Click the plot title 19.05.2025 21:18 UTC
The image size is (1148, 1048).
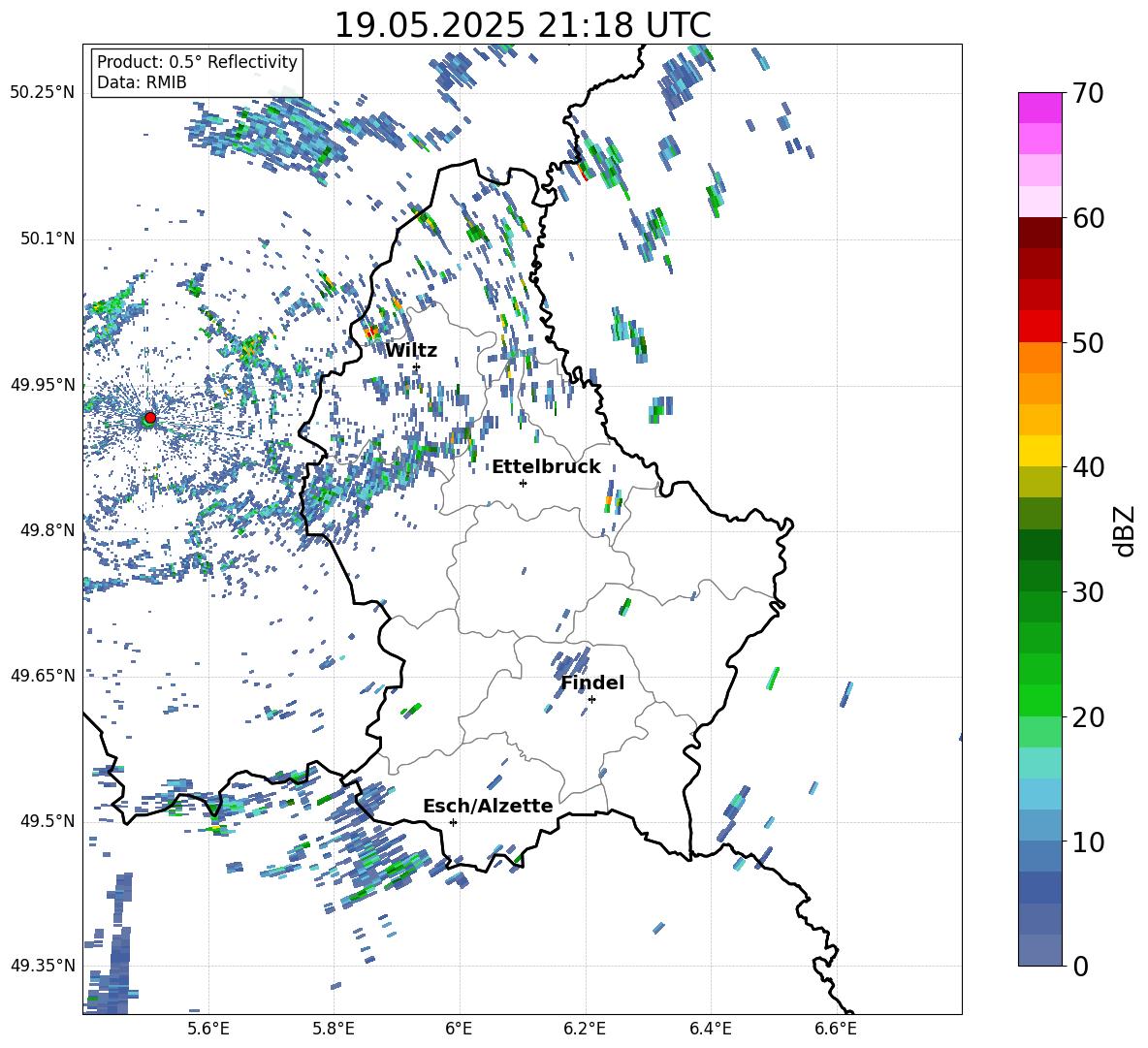(x=523, y=25)
